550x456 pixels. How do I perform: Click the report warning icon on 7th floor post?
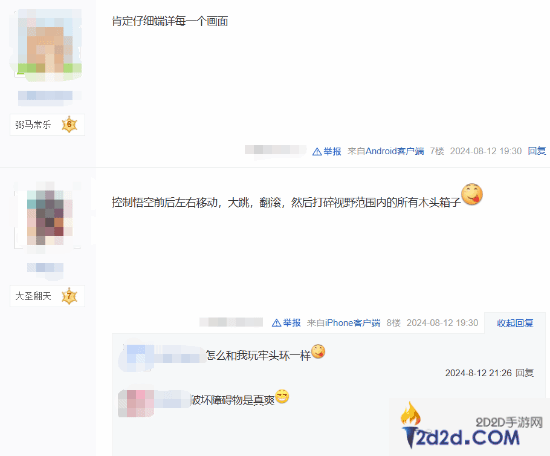click(317, 152)
